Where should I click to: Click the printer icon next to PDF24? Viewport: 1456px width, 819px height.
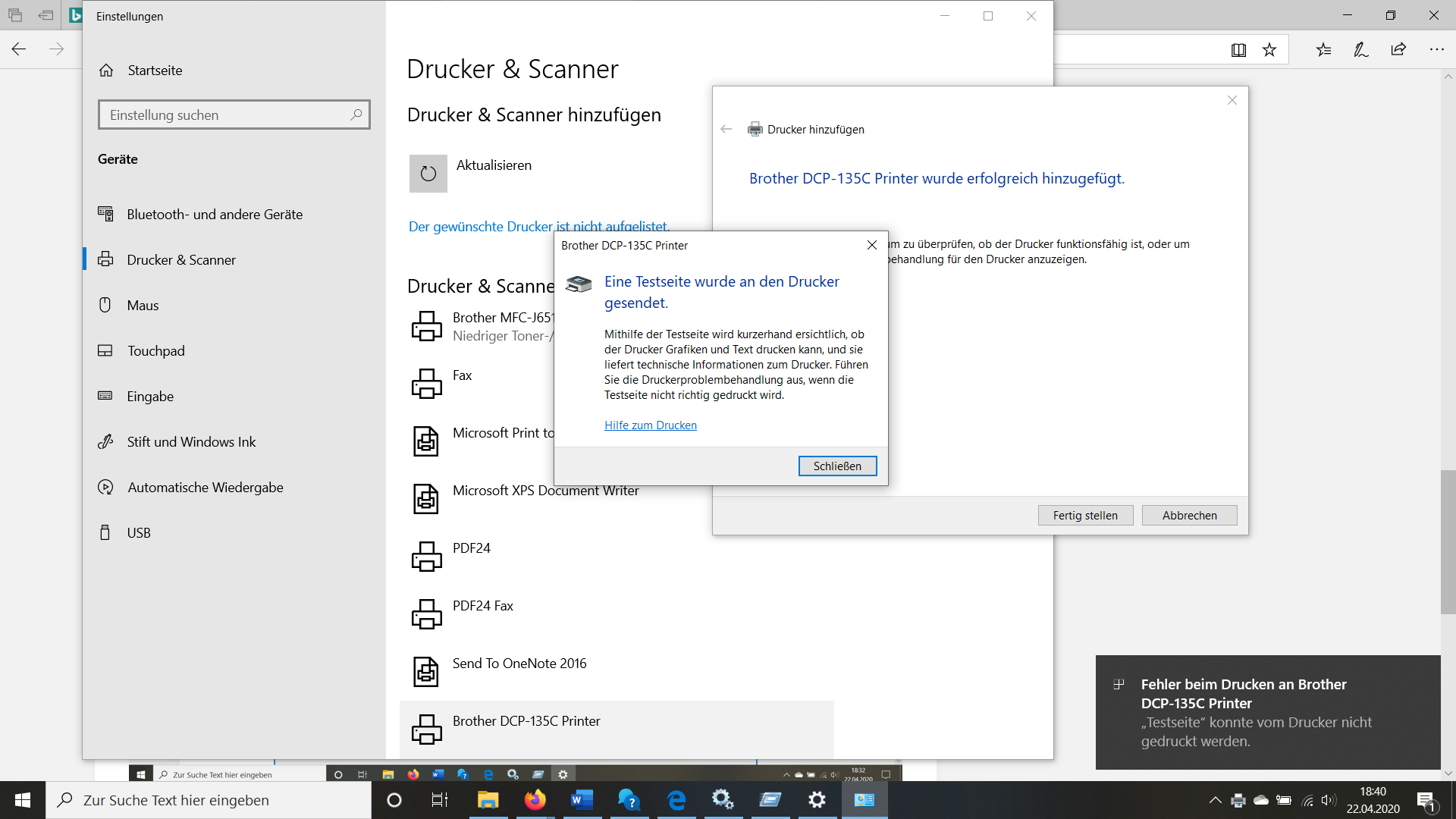point(426,557)
